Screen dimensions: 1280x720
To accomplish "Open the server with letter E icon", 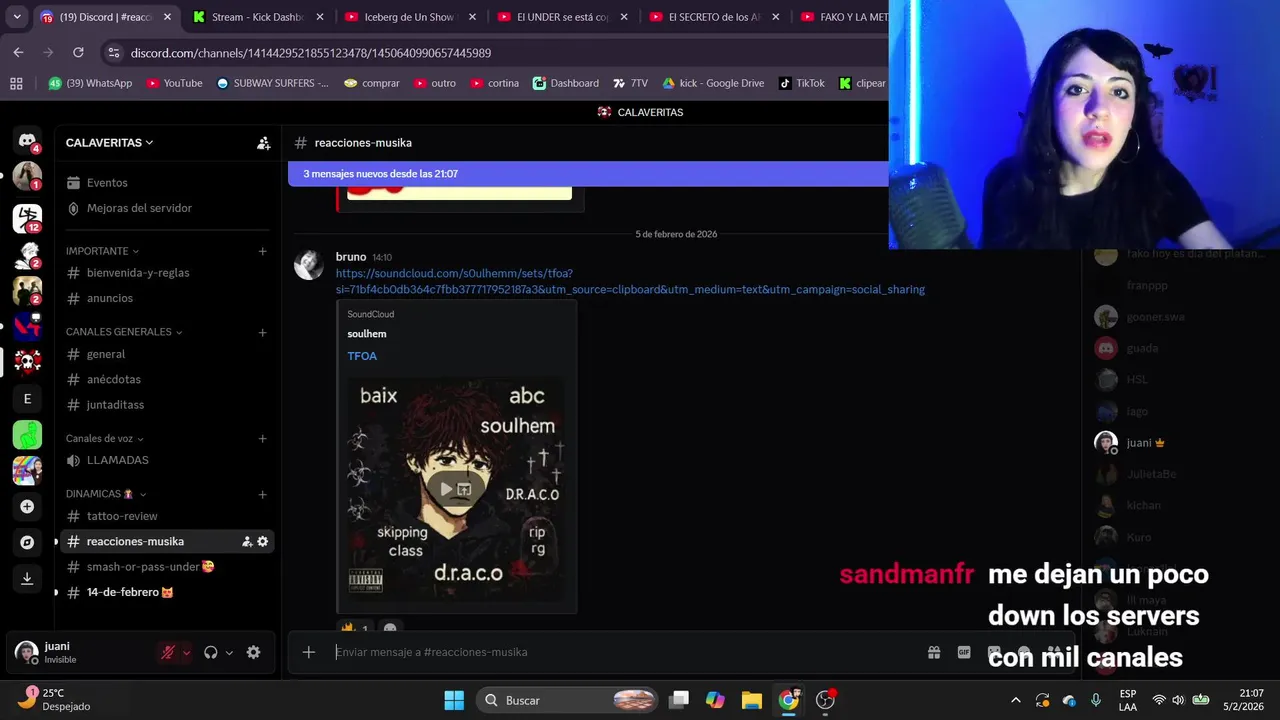I will 27,398.
